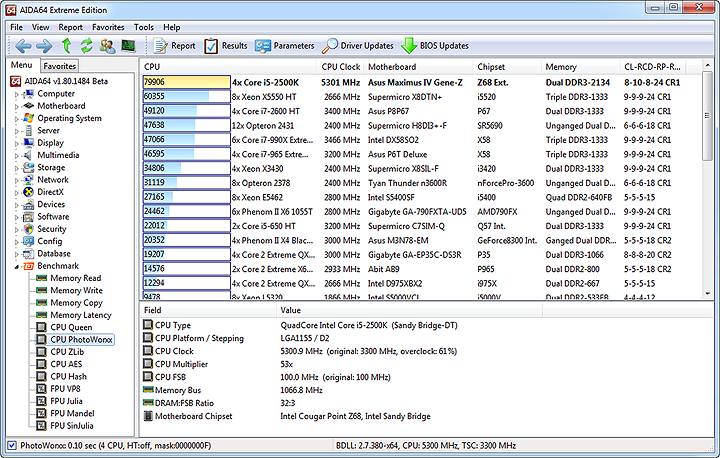Open the CPU Queen benchmark
The image size is (720, 458).
tap(71, 327)
